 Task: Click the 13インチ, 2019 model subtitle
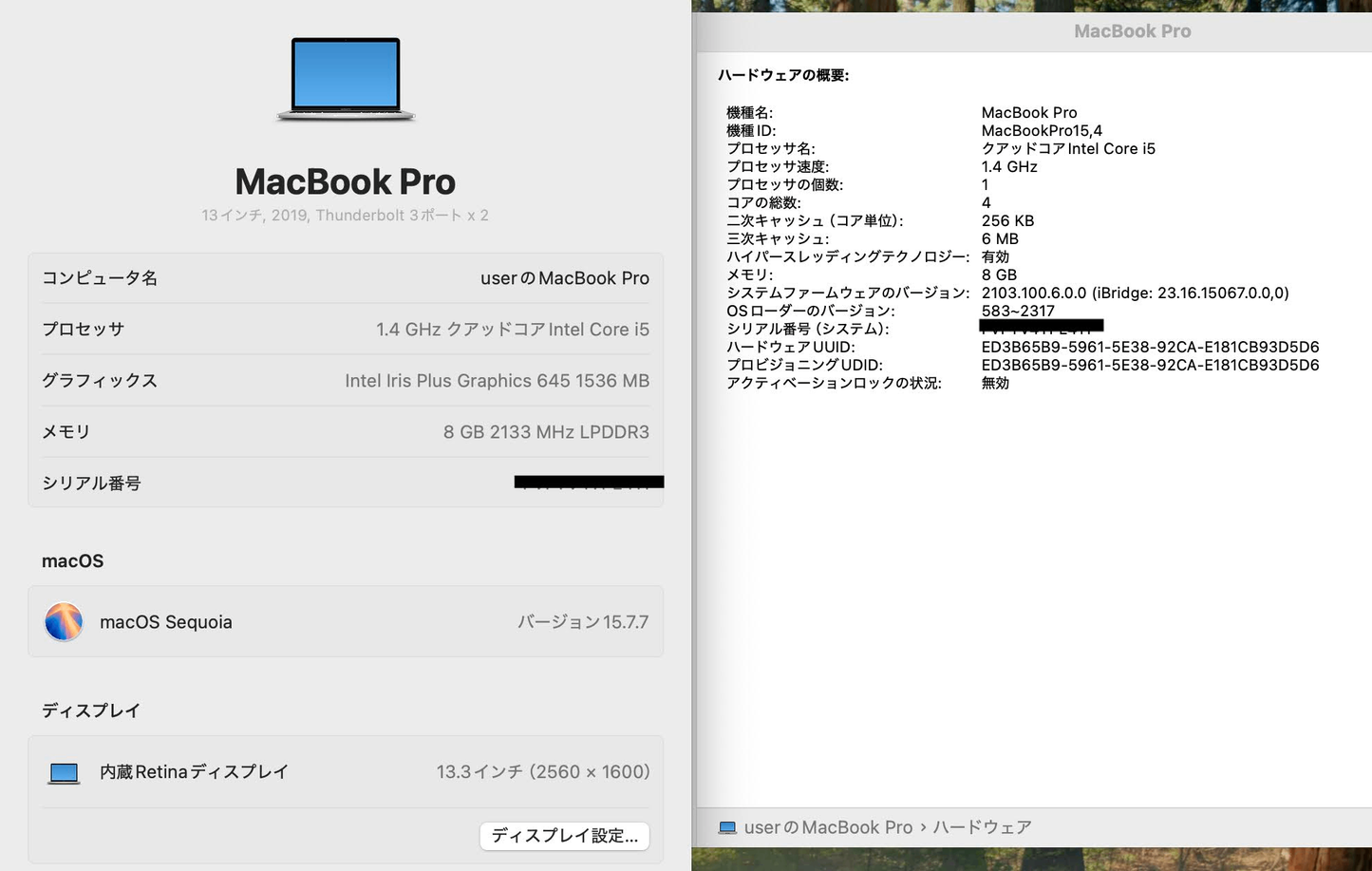click(x=346, y=216)
